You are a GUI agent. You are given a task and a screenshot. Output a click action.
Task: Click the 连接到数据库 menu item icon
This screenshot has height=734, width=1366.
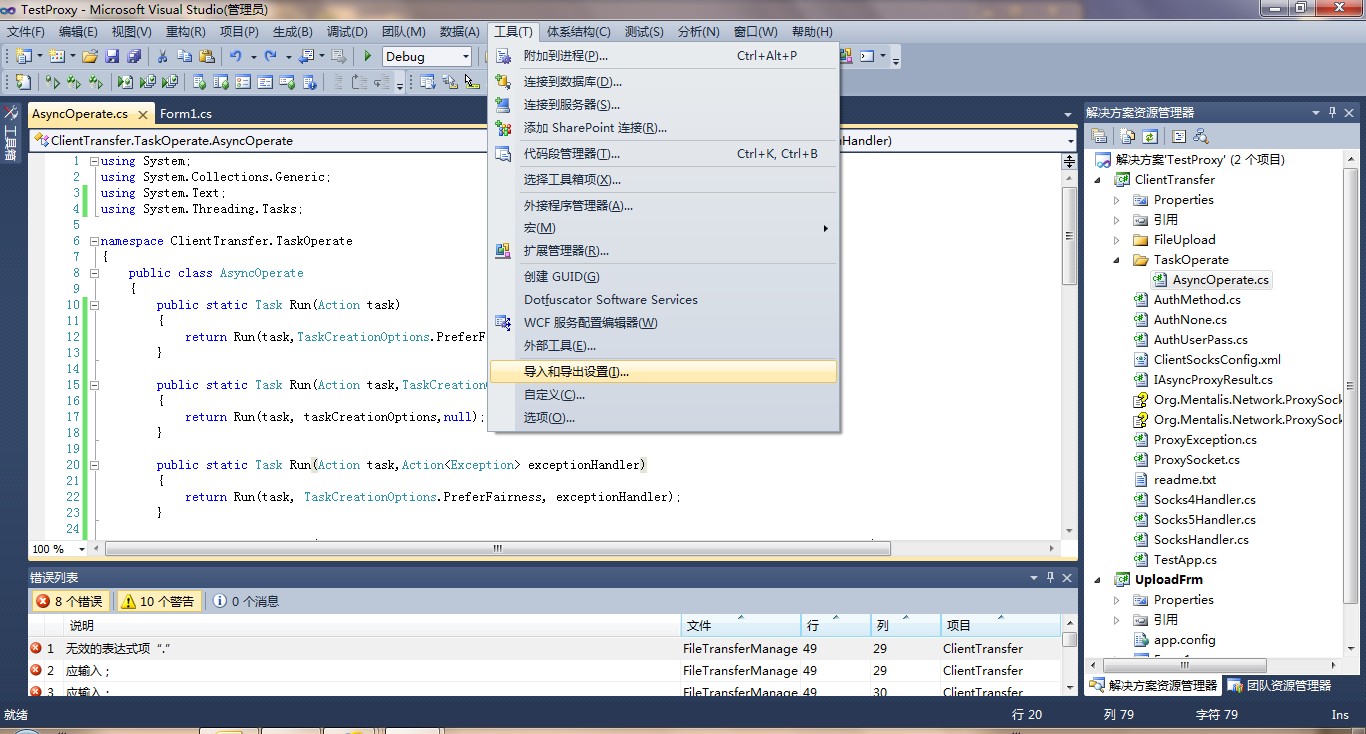(x=504, y=82)
